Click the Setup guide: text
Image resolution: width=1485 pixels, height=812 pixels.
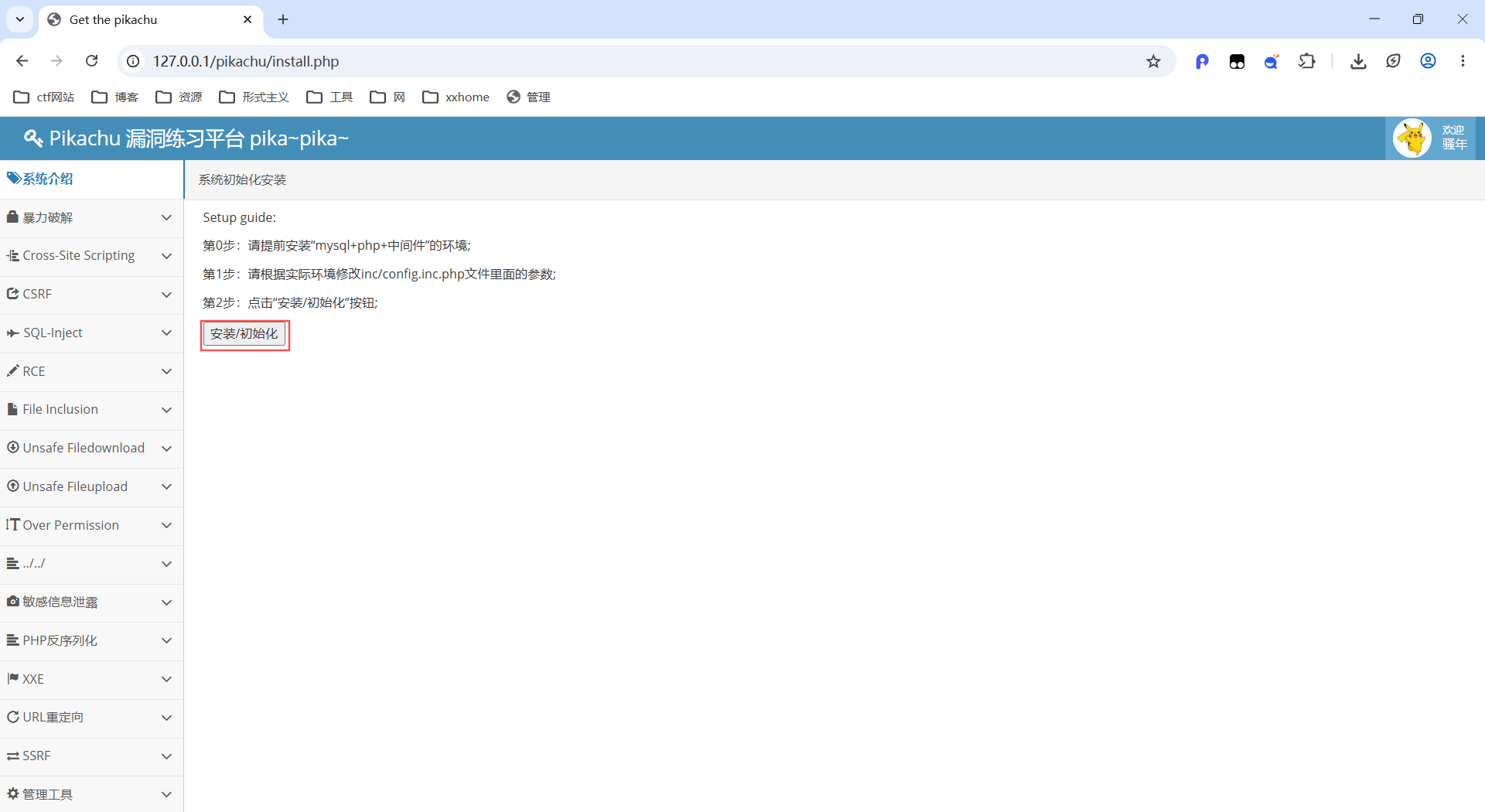[x=239, y=217]
